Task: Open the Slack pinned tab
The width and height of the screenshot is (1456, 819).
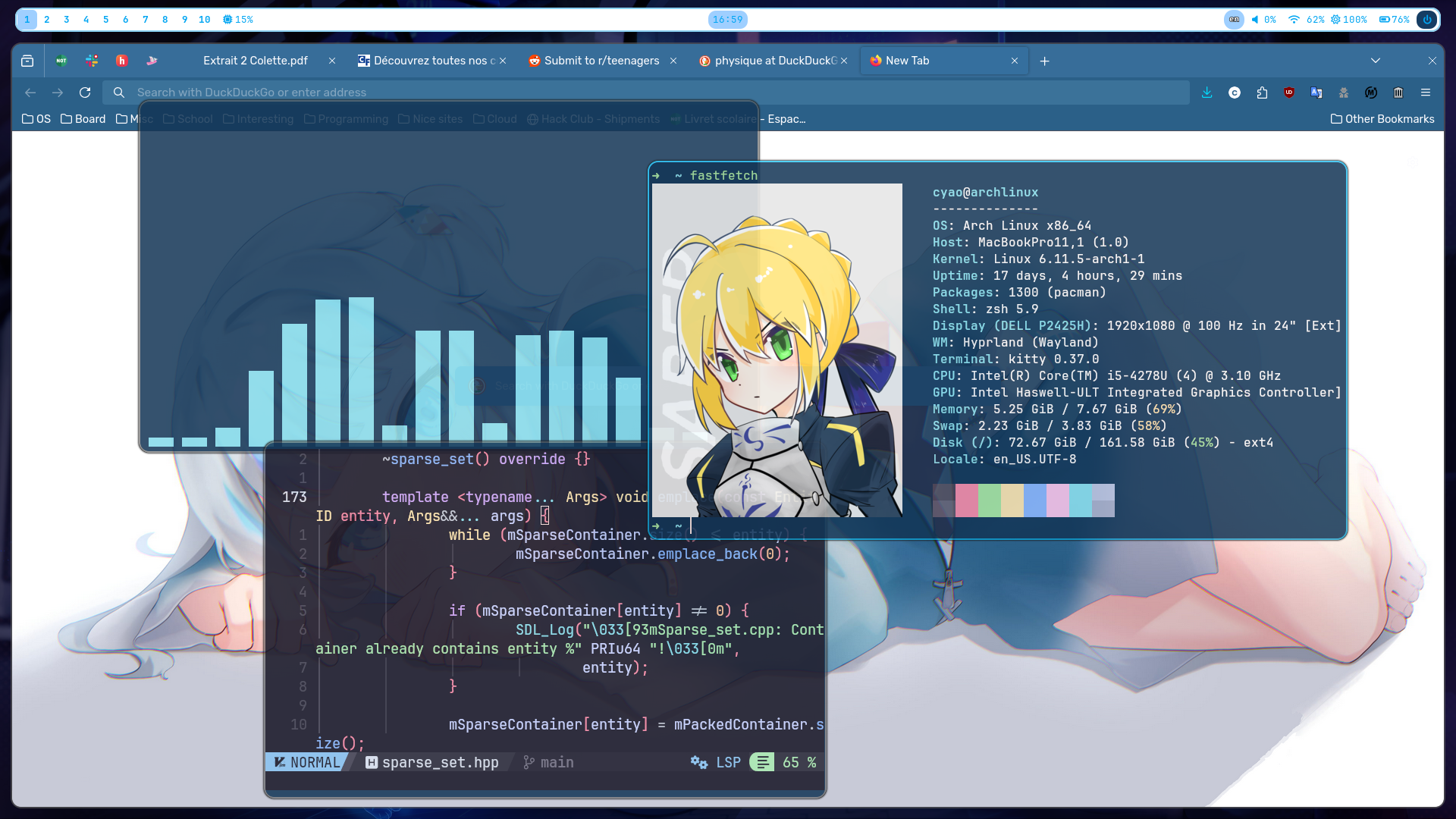Action: coord(92,61)
